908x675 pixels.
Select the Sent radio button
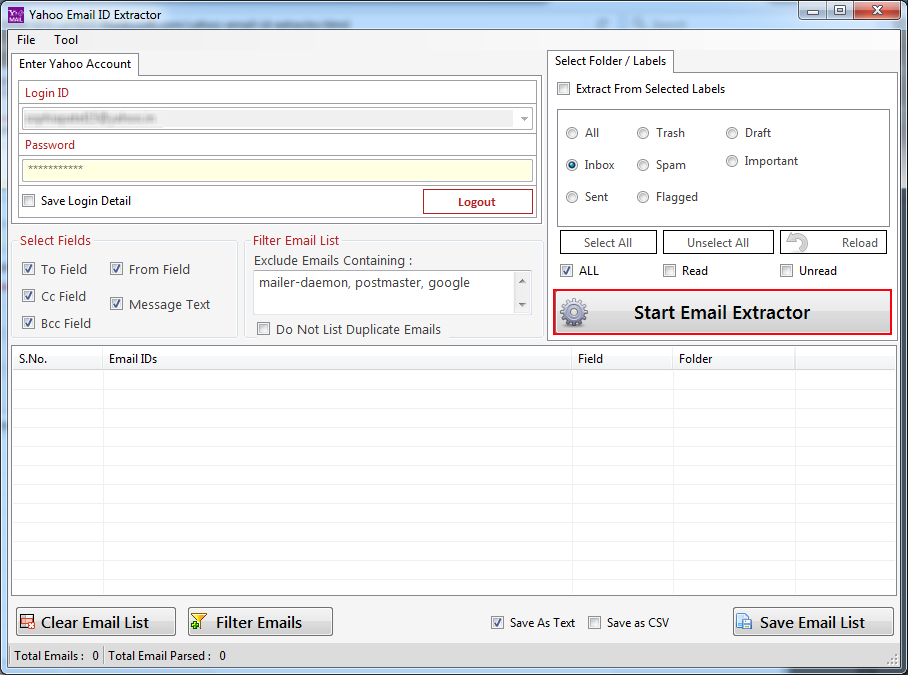[572, 197]
